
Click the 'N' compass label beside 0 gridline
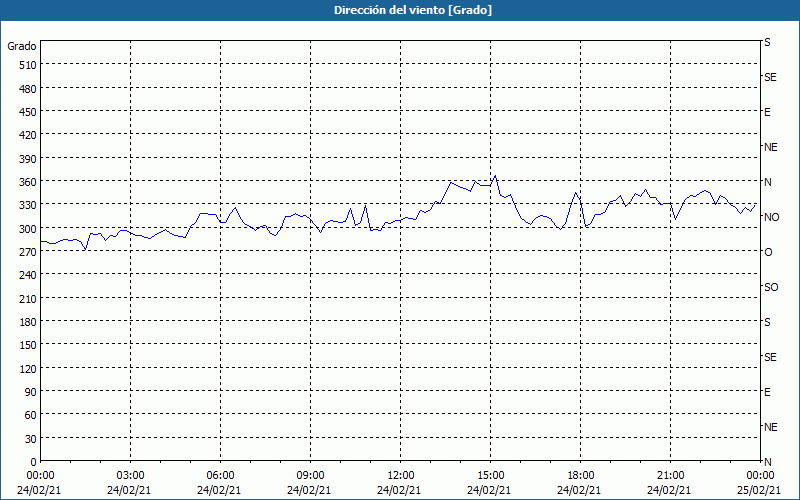click(767, 462)
